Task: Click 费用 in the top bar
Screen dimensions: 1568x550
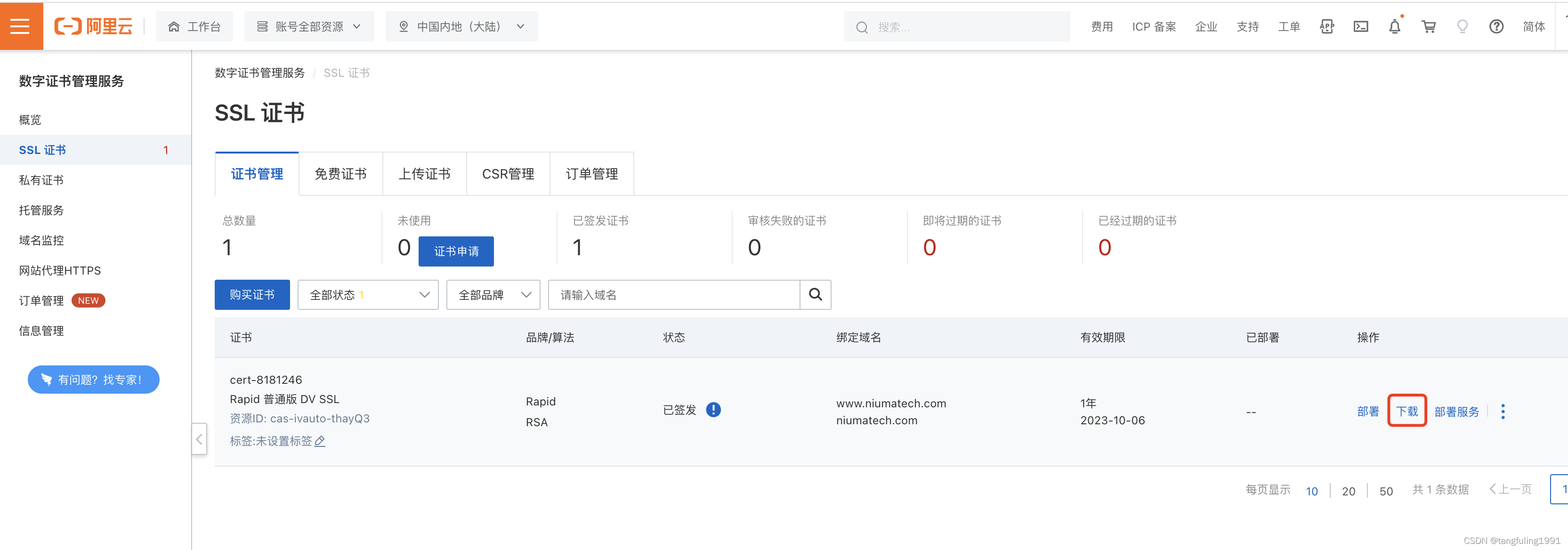Action: tap(1102, 27)
